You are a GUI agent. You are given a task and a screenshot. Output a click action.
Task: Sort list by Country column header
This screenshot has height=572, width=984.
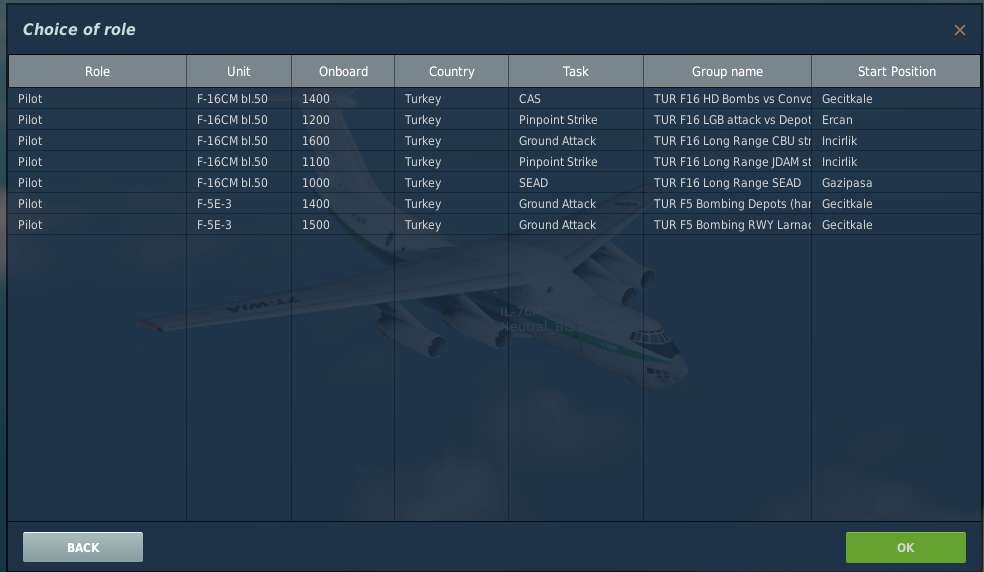[x=451, y=72]
